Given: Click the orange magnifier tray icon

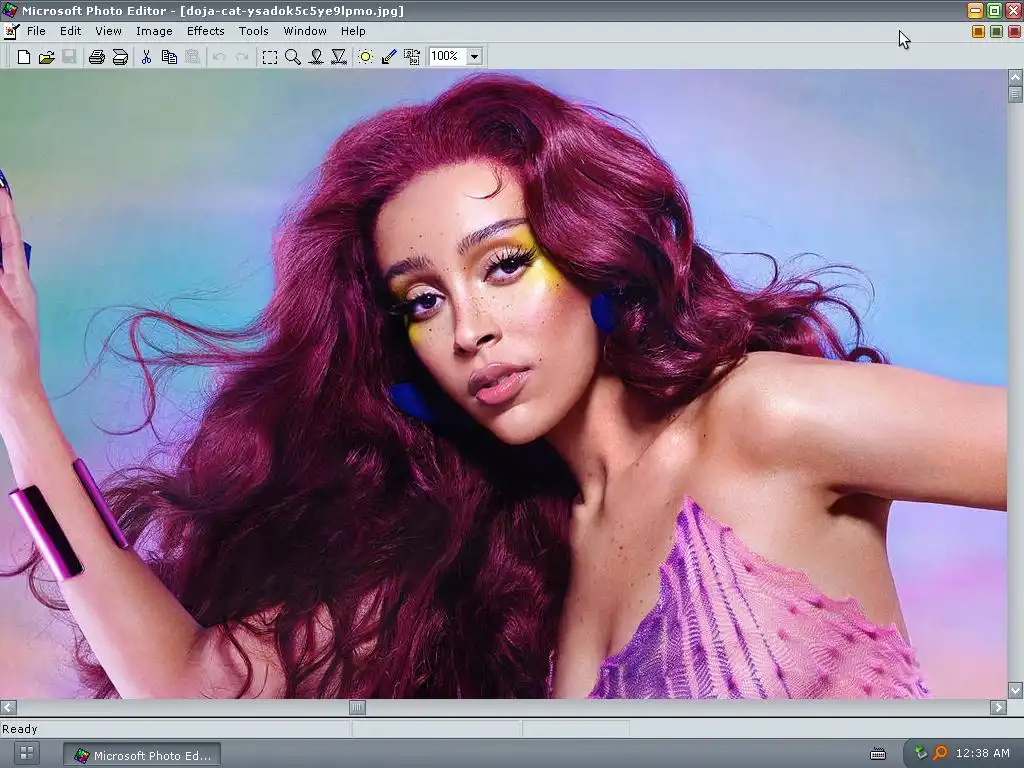Looking at the screenshot, I should (940, 753).
